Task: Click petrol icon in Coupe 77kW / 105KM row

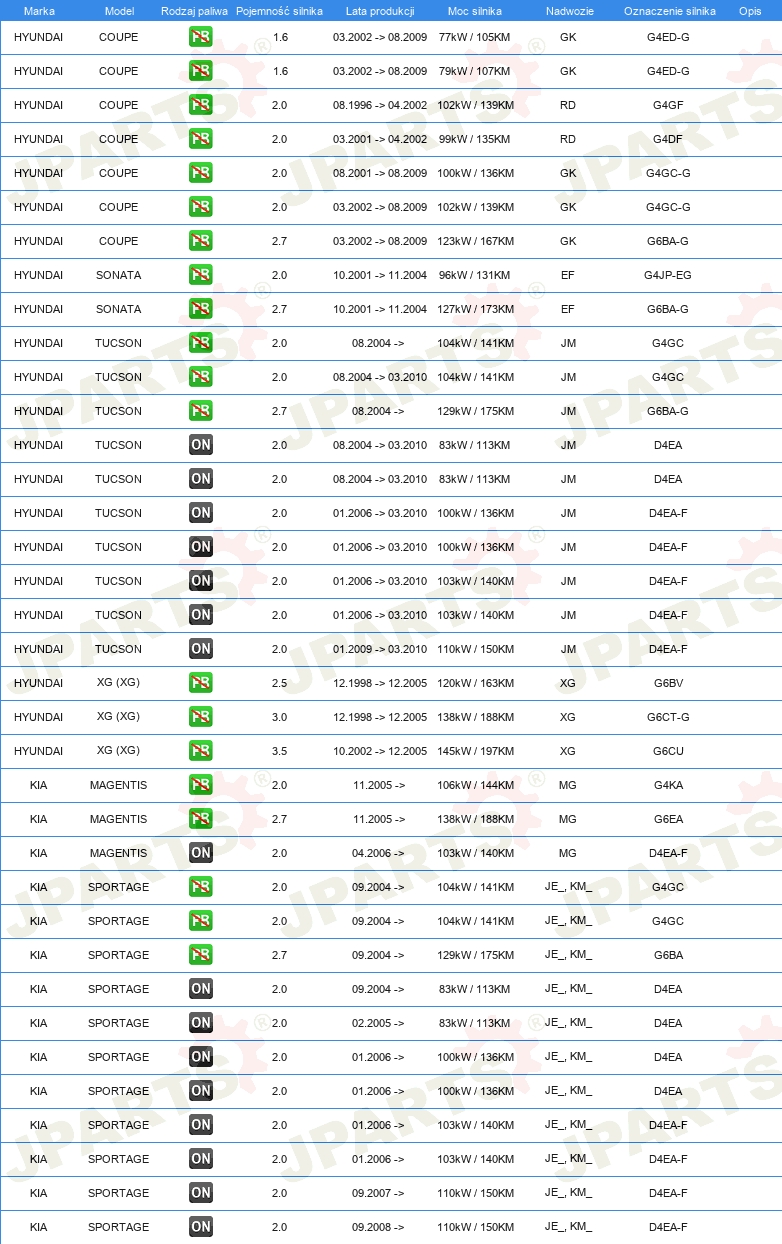Action: [201, 37]
